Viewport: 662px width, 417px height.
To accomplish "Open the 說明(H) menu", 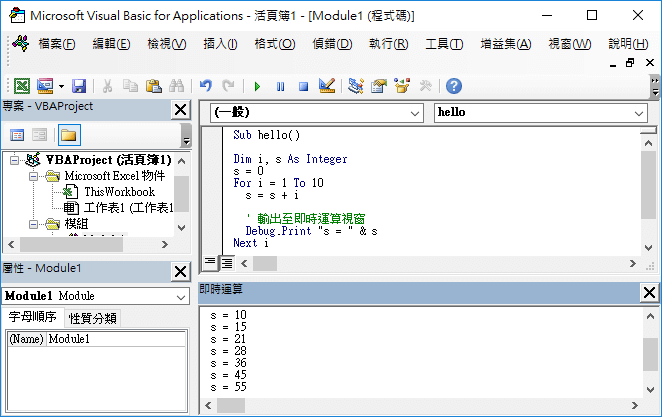I will click(x=628, y=44).
